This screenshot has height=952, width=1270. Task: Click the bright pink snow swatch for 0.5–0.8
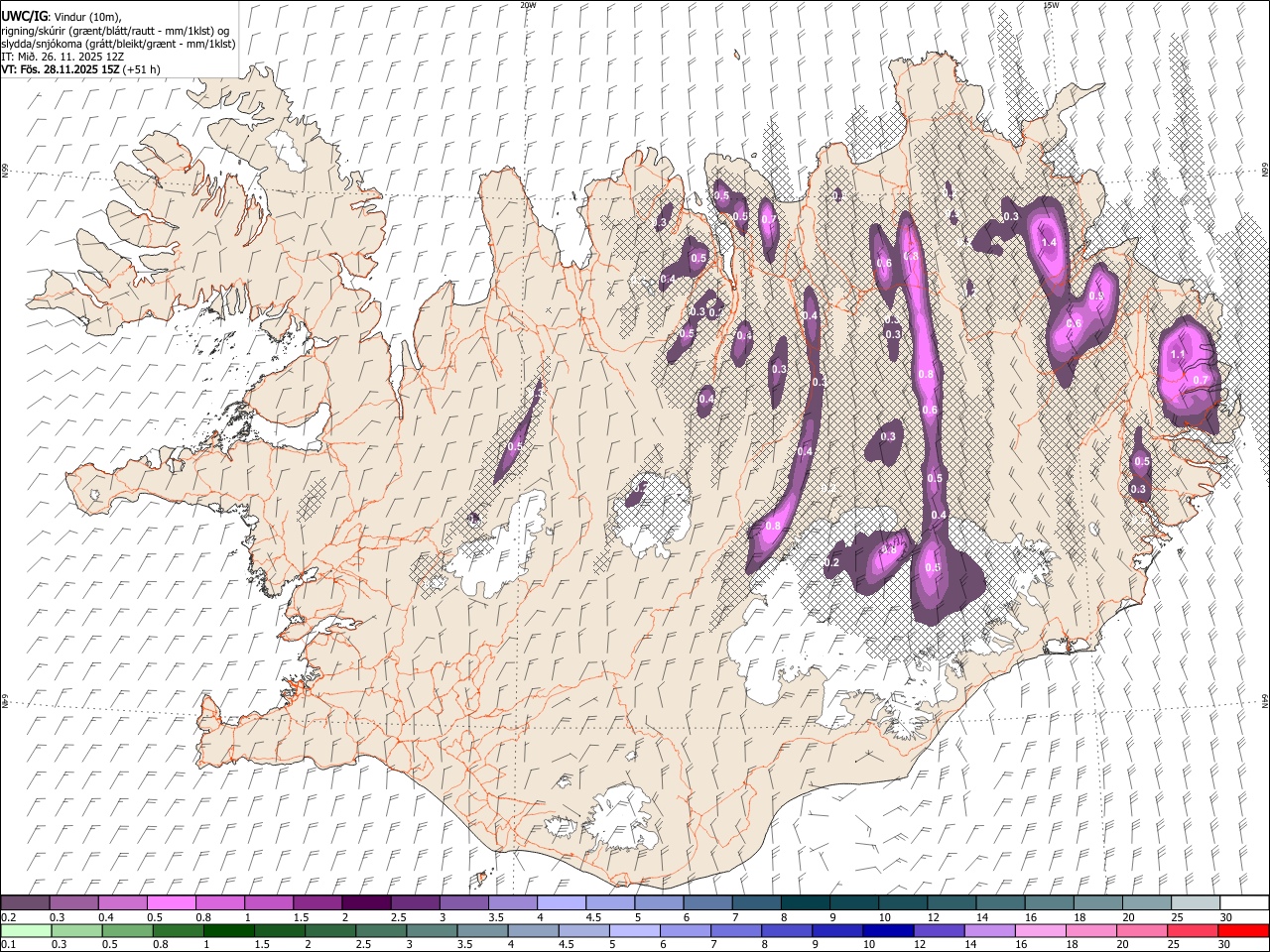pos(172,903)
